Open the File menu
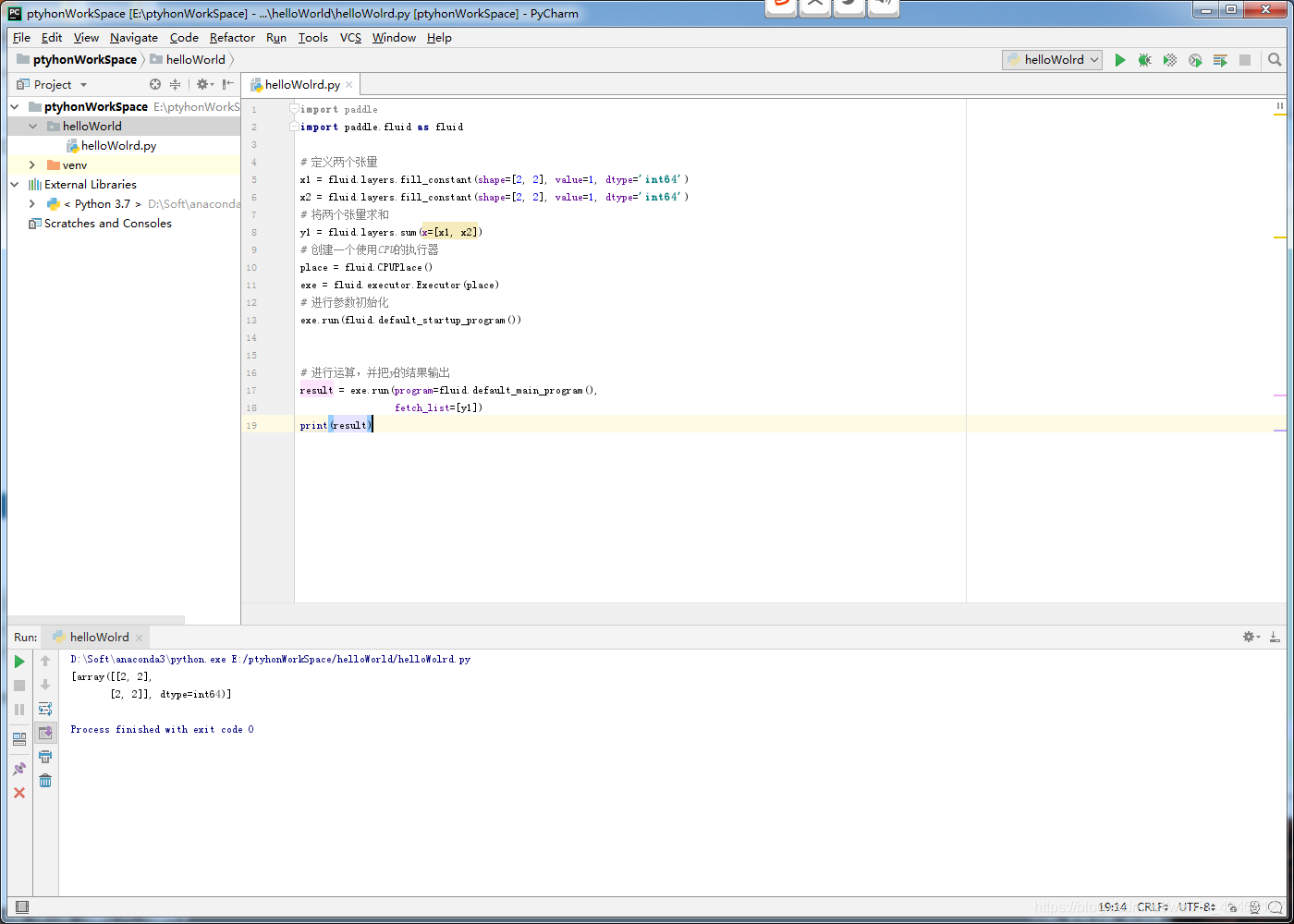 [x=21, y=38]
